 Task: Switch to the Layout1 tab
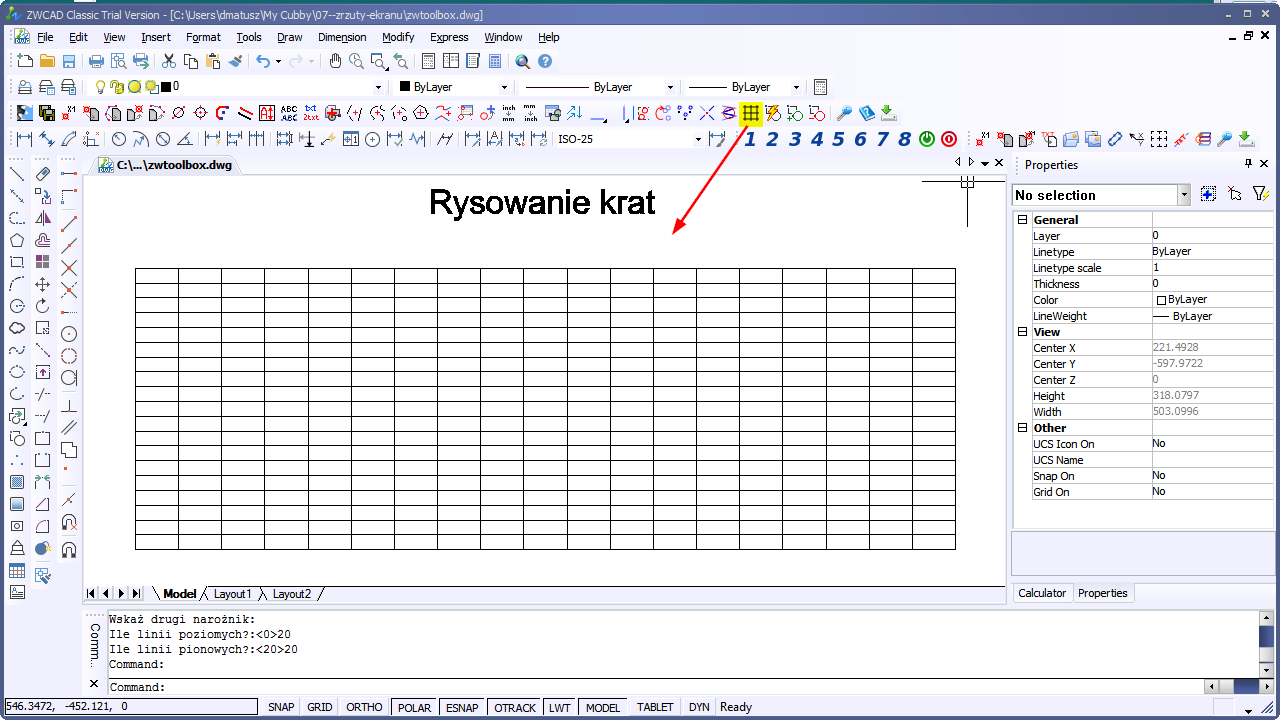pos(232,594)
